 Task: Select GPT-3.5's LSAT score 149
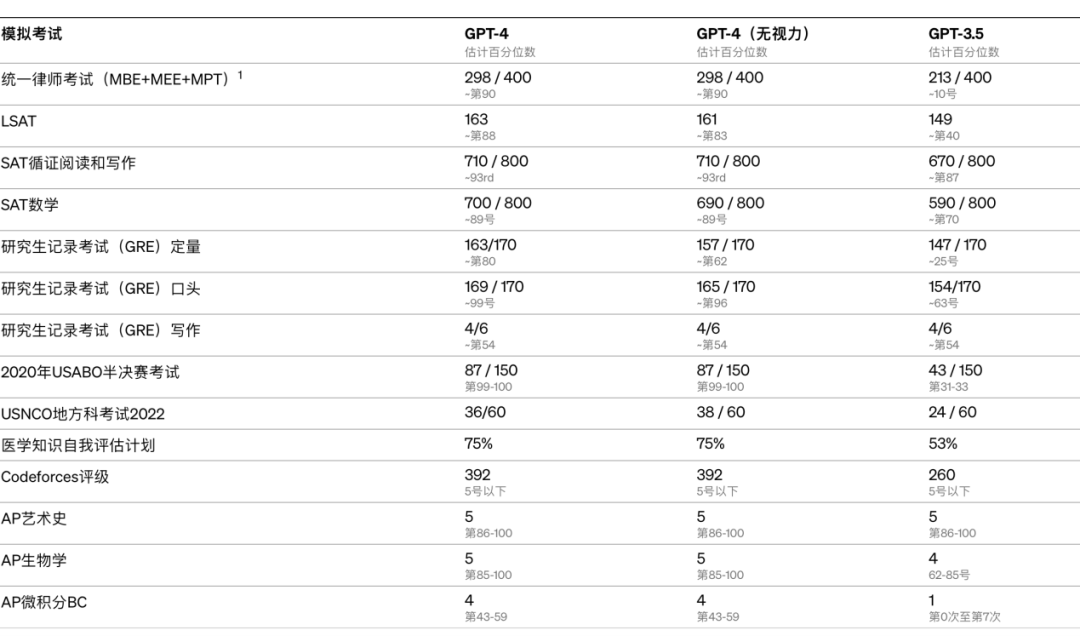point(941,120)
